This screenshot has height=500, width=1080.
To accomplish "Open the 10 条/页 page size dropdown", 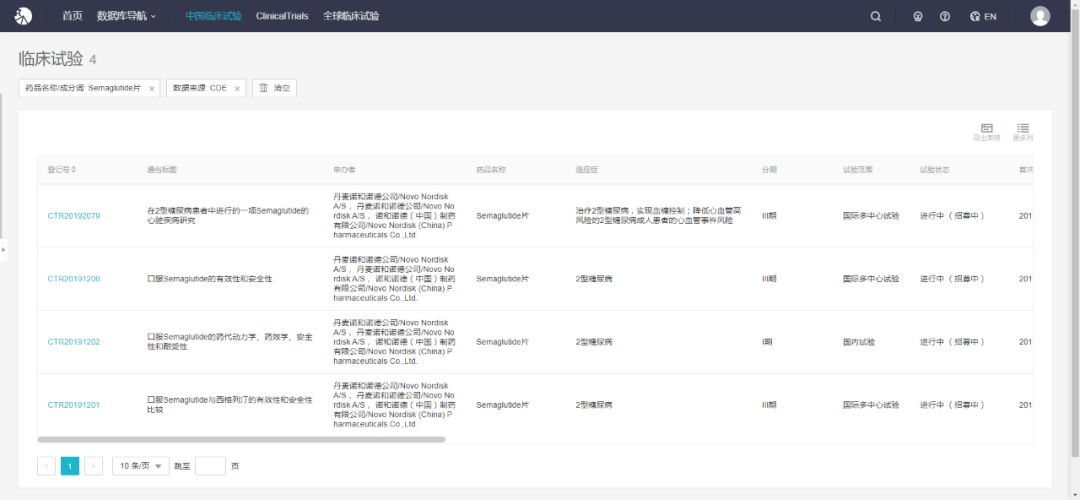I will 141,466.
